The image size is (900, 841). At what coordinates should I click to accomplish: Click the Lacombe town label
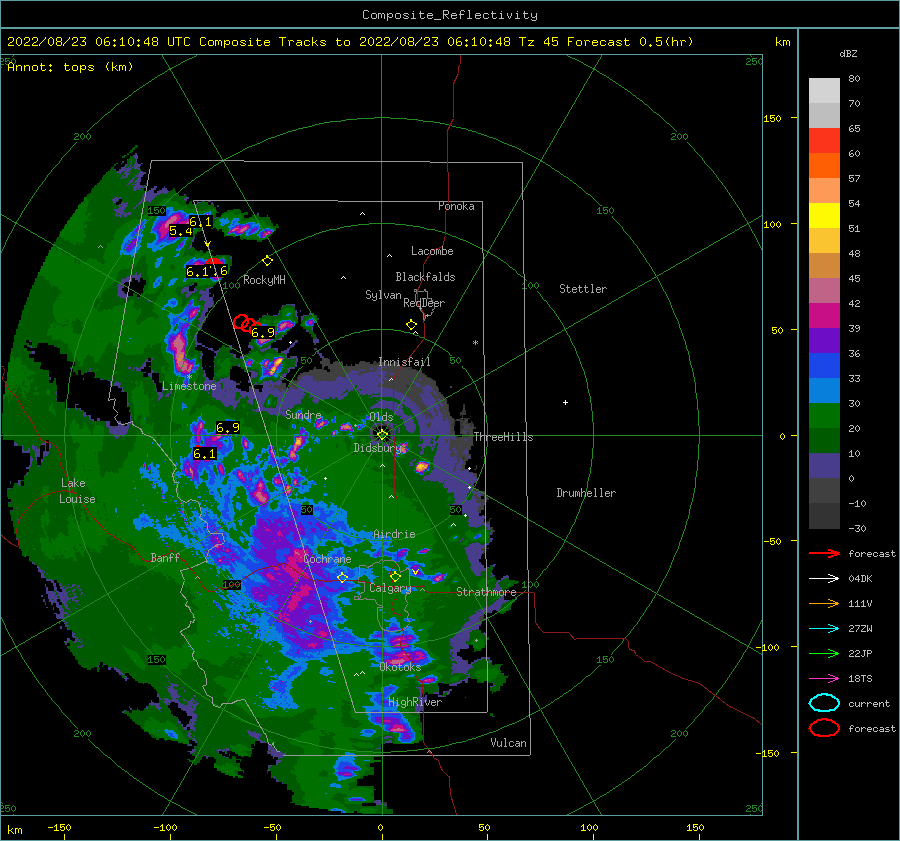click(x=432, y=251)
